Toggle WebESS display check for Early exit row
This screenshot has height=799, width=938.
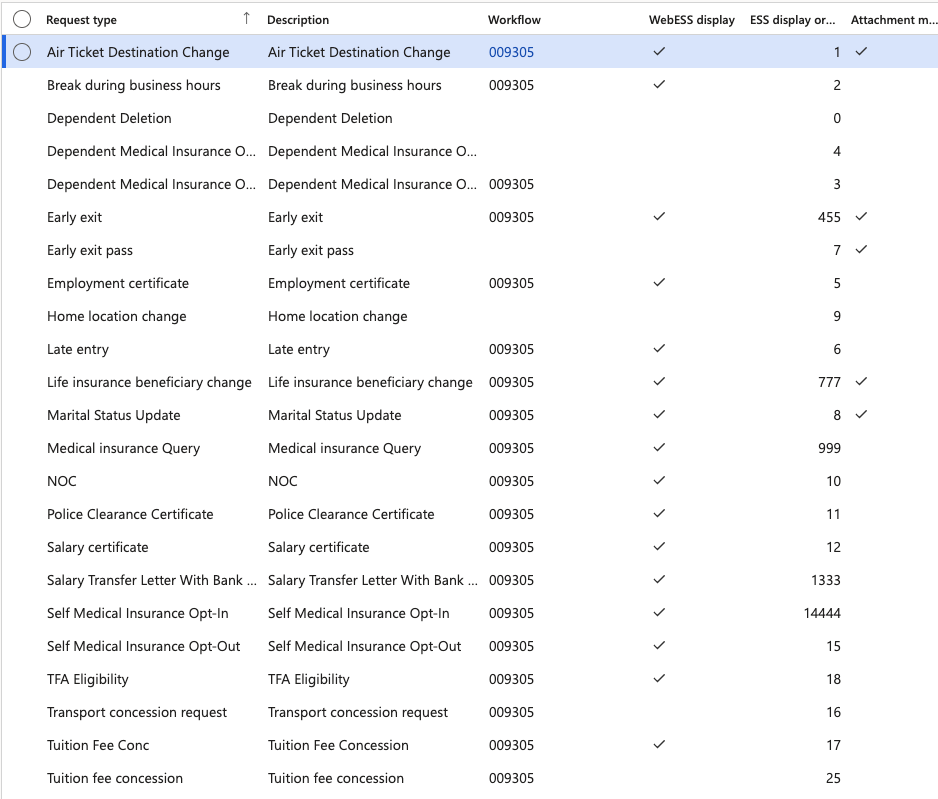(659, 216)
